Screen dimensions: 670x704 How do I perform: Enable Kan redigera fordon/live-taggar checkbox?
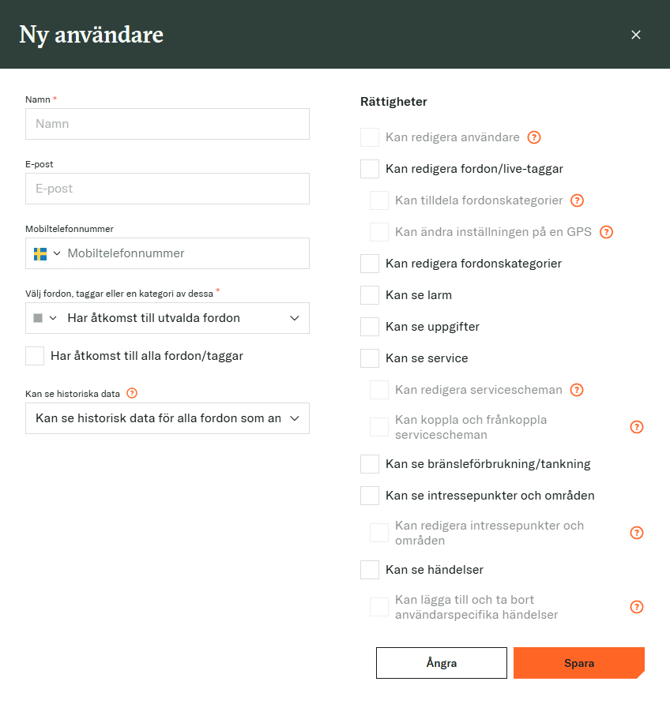370,169
